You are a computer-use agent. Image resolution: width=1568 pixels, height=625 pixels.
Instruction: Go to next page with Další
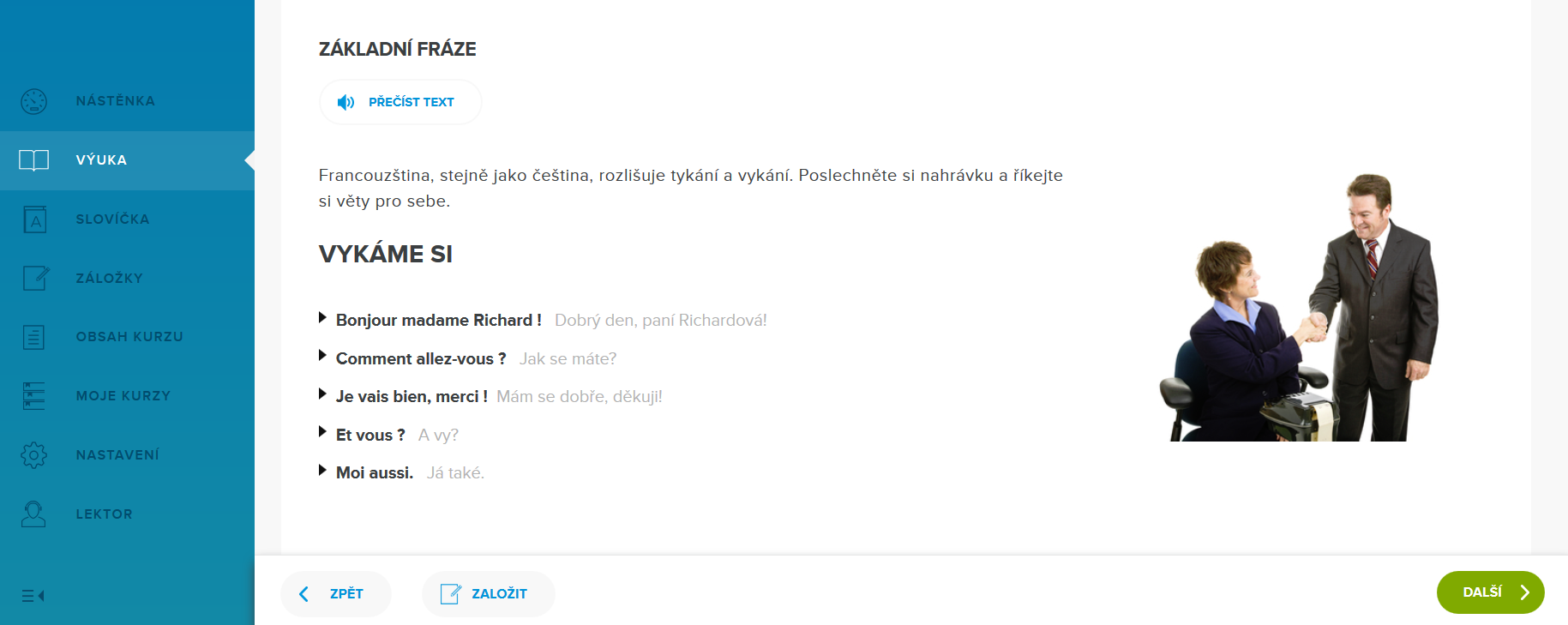pyautogui.click(x=1490, y=592)
